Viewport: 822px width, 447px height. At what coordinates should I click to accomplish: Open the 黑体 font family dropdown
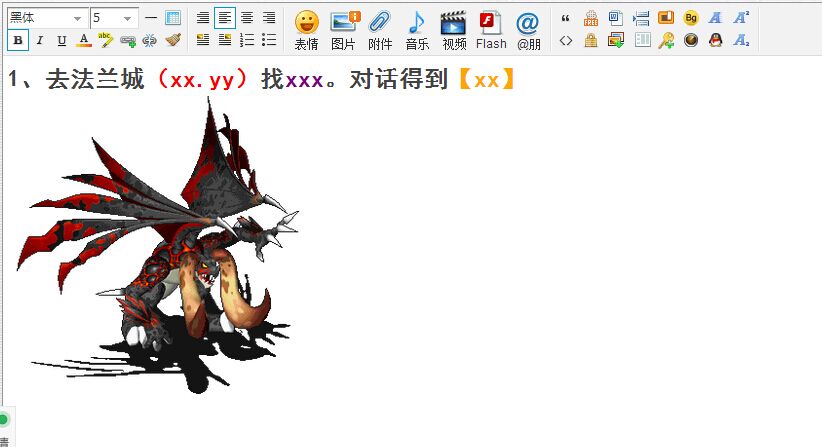(47, 18)
